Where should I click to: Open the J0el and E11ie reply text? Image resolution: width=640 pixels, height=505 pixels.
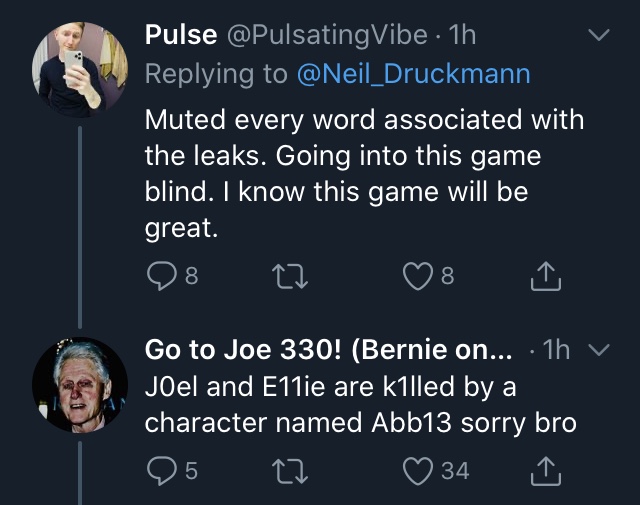click(360, 404)
